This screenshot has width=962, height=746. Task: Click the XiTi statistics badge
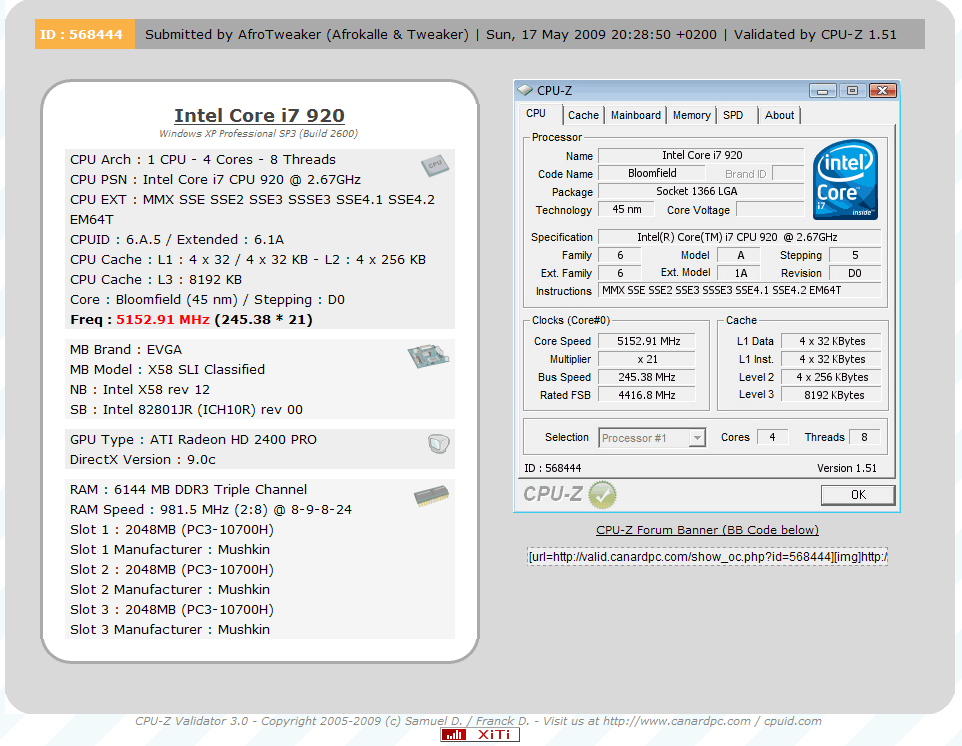point(480,734)
